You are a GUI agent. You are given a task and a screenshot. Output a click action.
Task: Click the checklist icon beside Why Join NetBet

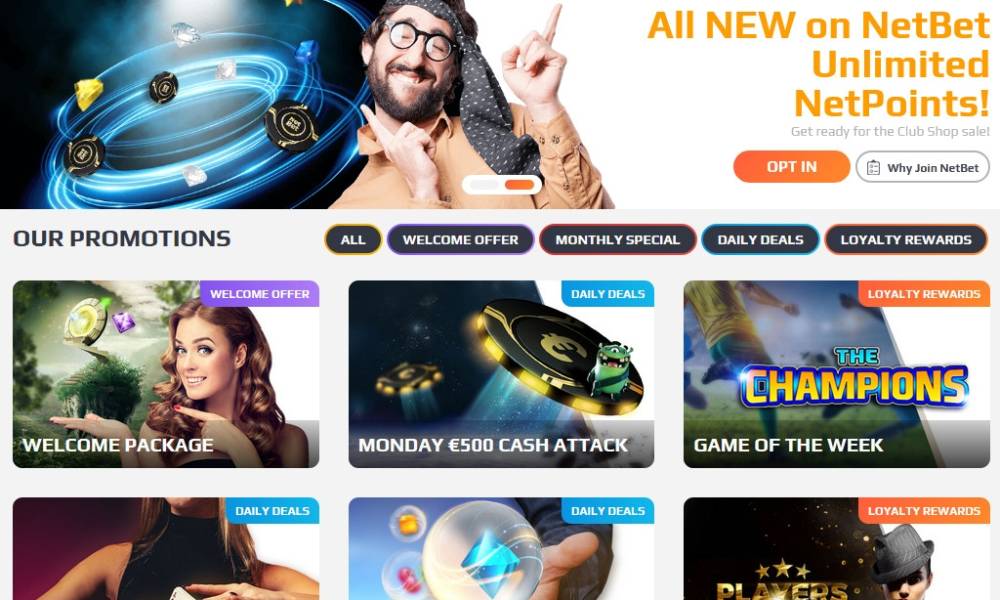[873, 168]
